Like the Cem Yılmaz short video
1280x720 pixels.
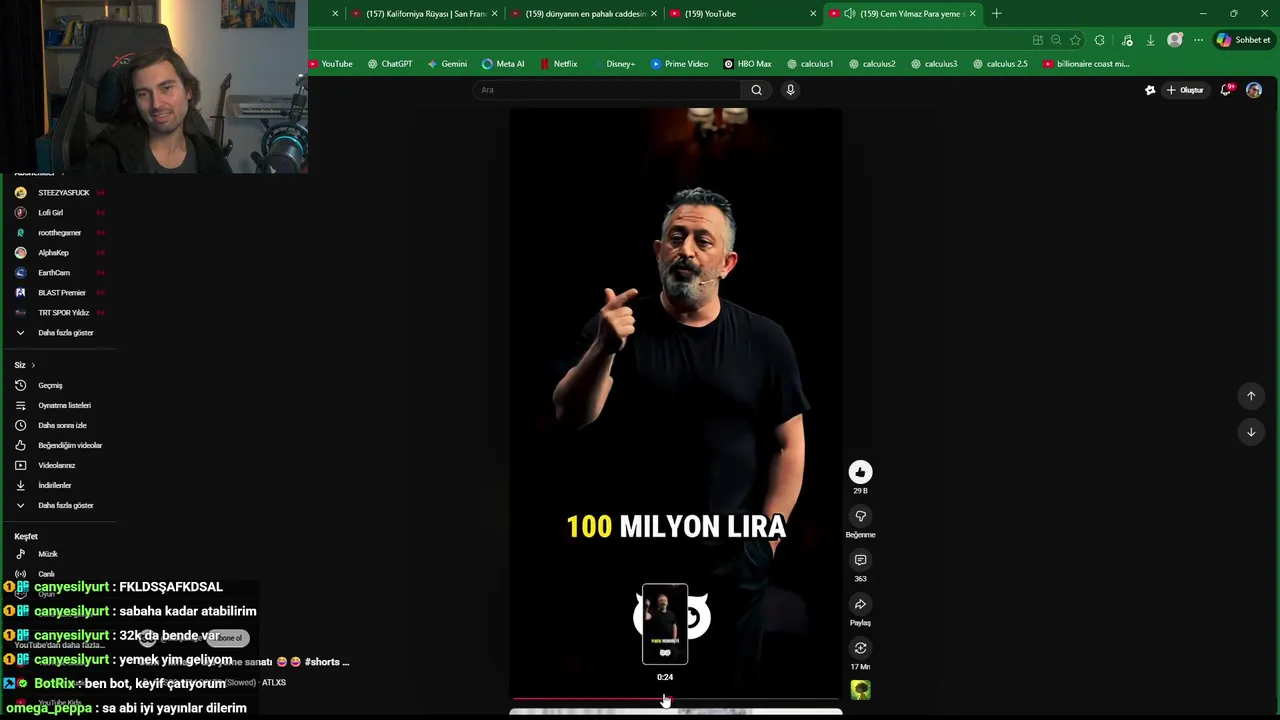point(860,472)
